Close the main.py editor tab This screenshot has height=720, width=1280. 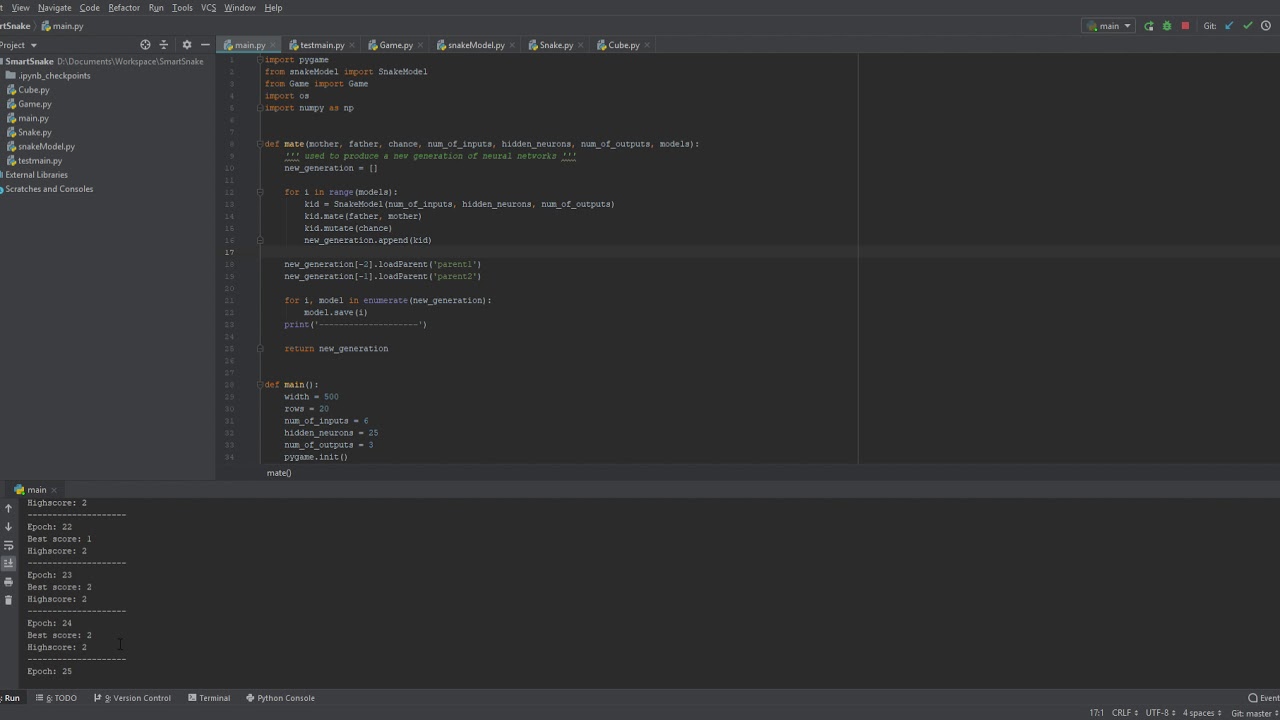(x=274, y=45)
